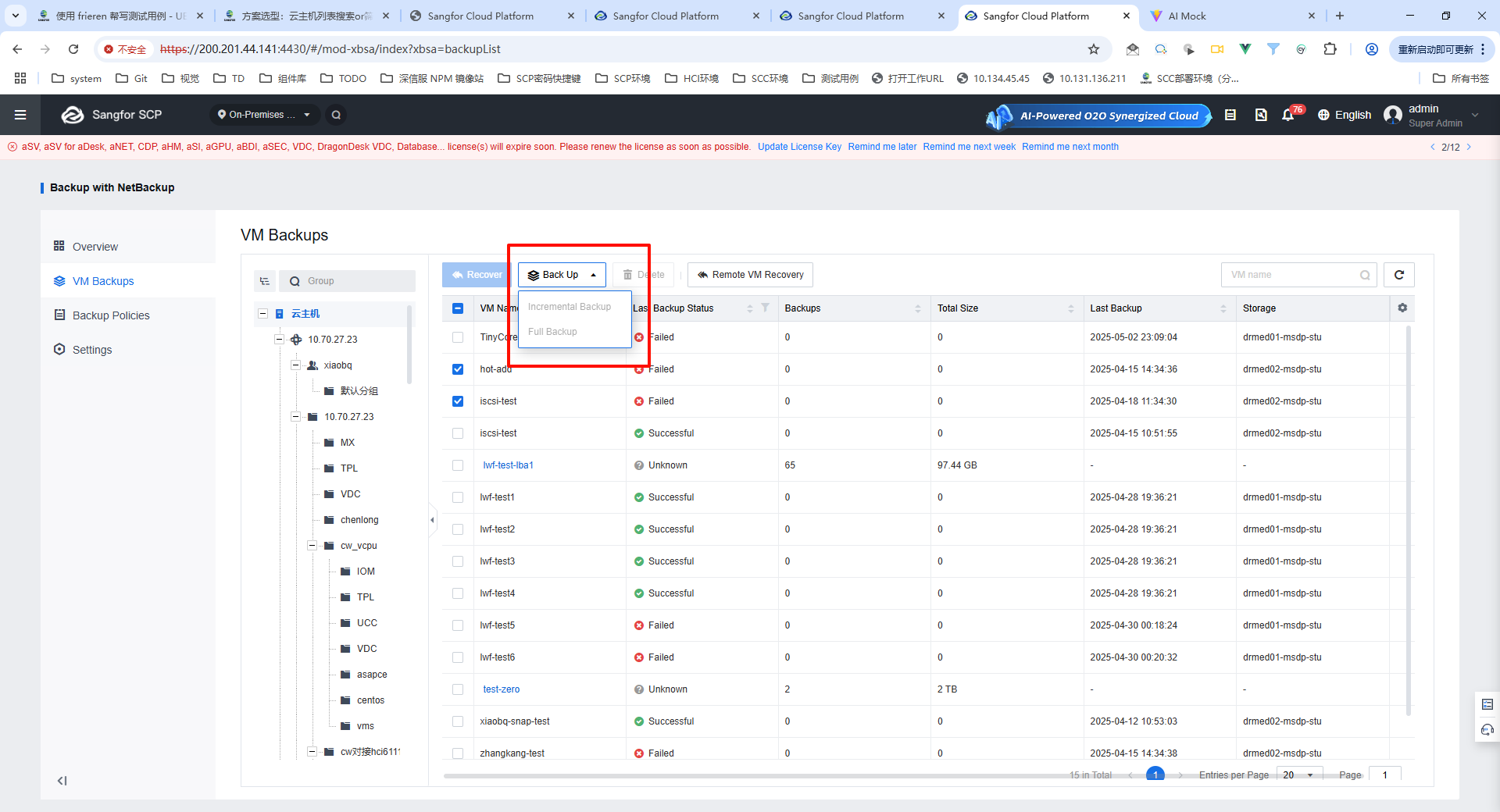
Task: Go to next license notice
Action: point(1469,147)
